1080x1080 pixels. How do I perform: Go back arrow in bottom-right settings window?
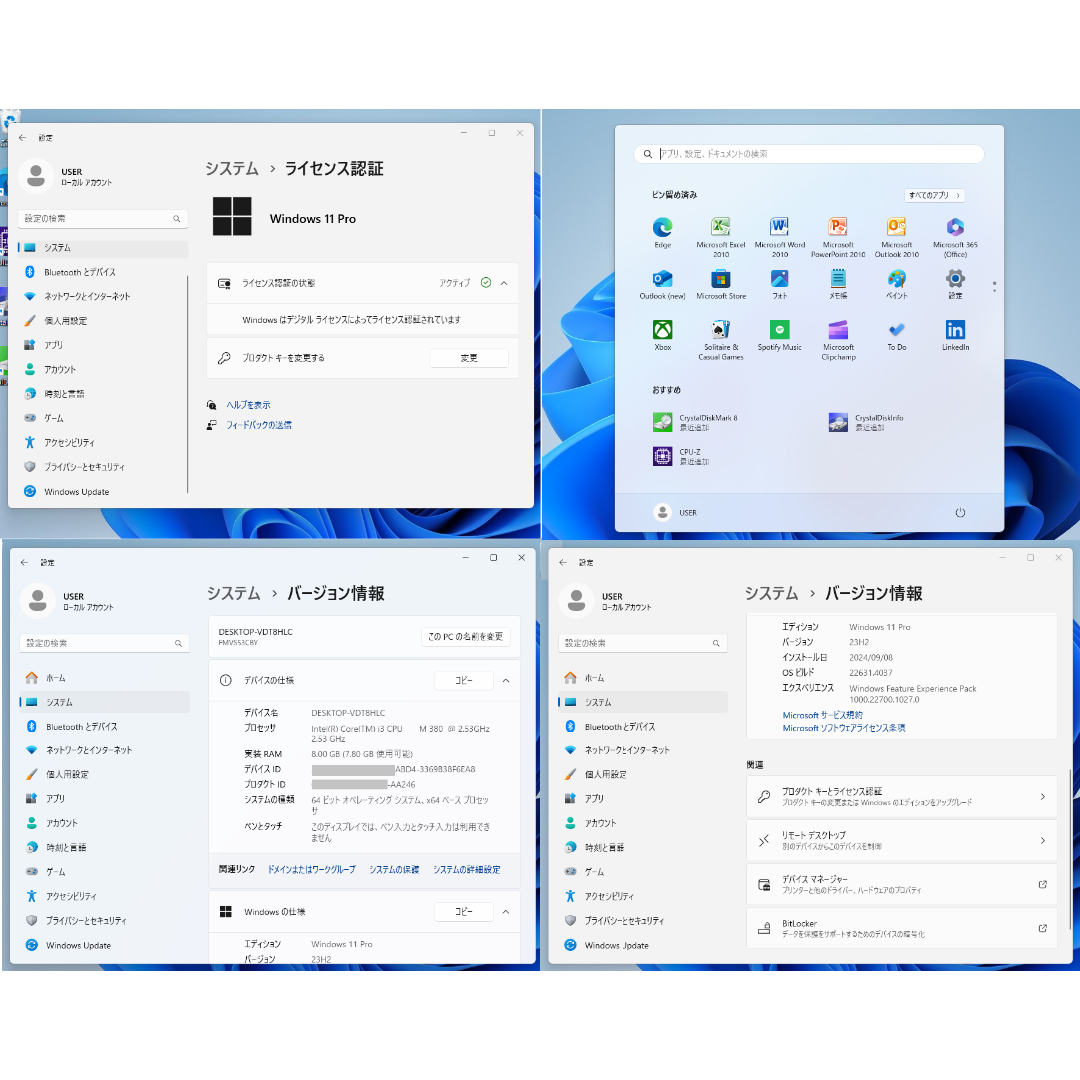click(563, 563)
